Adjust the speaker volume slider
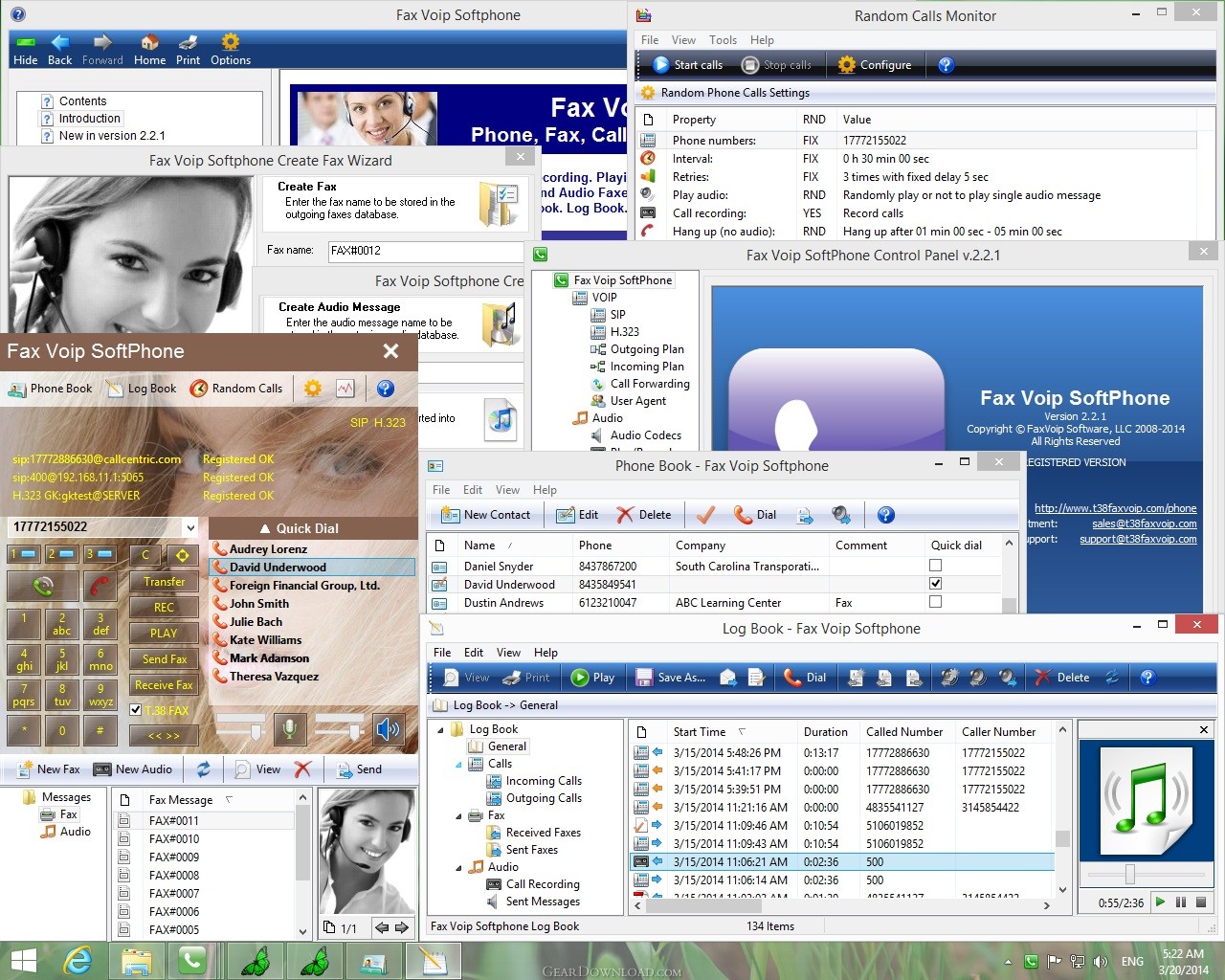 coord(354,731)
